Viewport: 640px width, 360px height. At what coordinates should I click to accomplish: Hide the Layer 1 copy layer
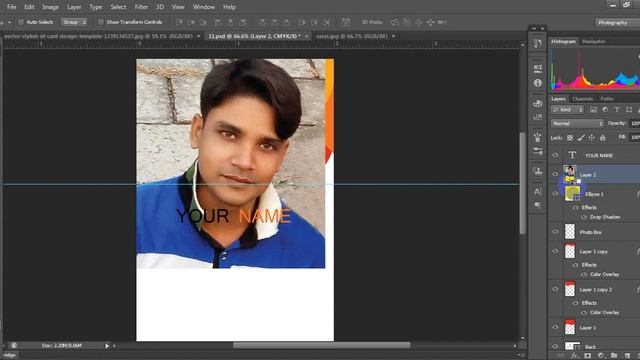(x=555, y=251)
